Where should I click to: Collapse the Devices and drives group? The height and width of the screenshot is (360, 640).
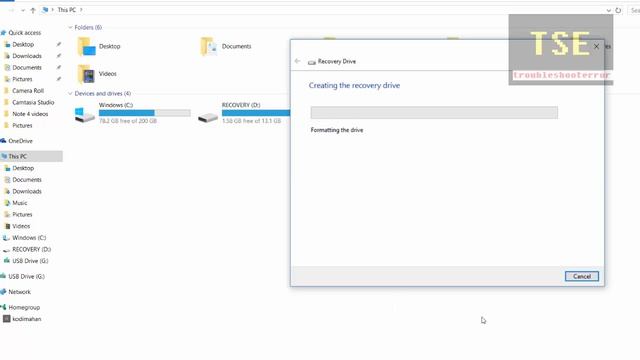point(70,93)
